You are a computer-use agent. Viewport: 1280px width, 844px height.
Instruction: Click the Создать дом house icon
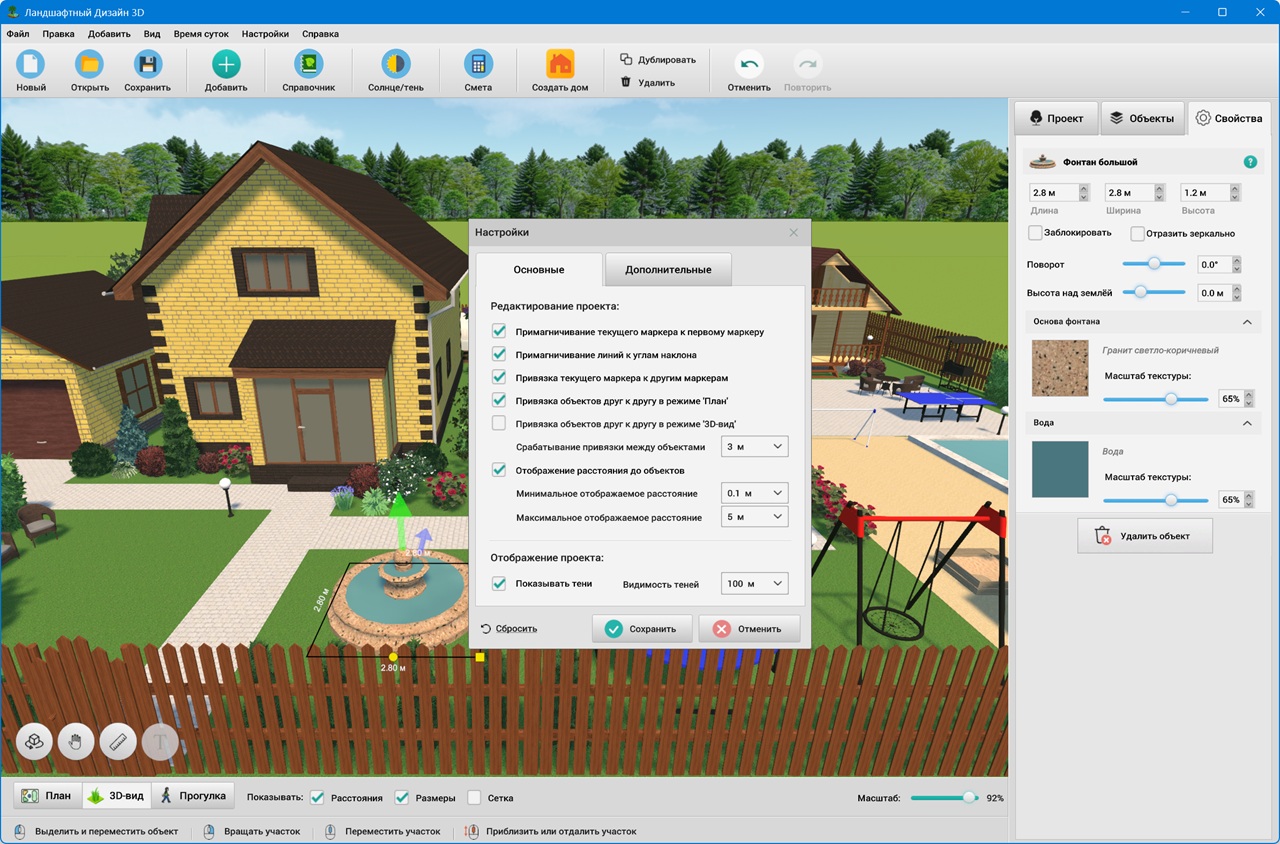(560, 65)
